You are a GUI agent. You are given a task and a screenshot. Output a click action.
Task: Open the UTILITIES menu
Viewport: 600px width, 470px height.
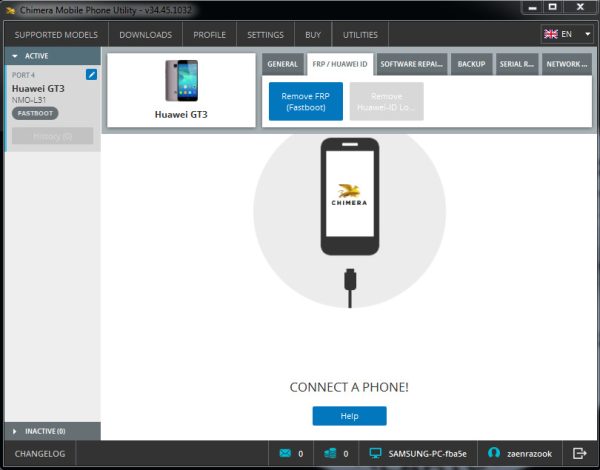coord(360,35)
